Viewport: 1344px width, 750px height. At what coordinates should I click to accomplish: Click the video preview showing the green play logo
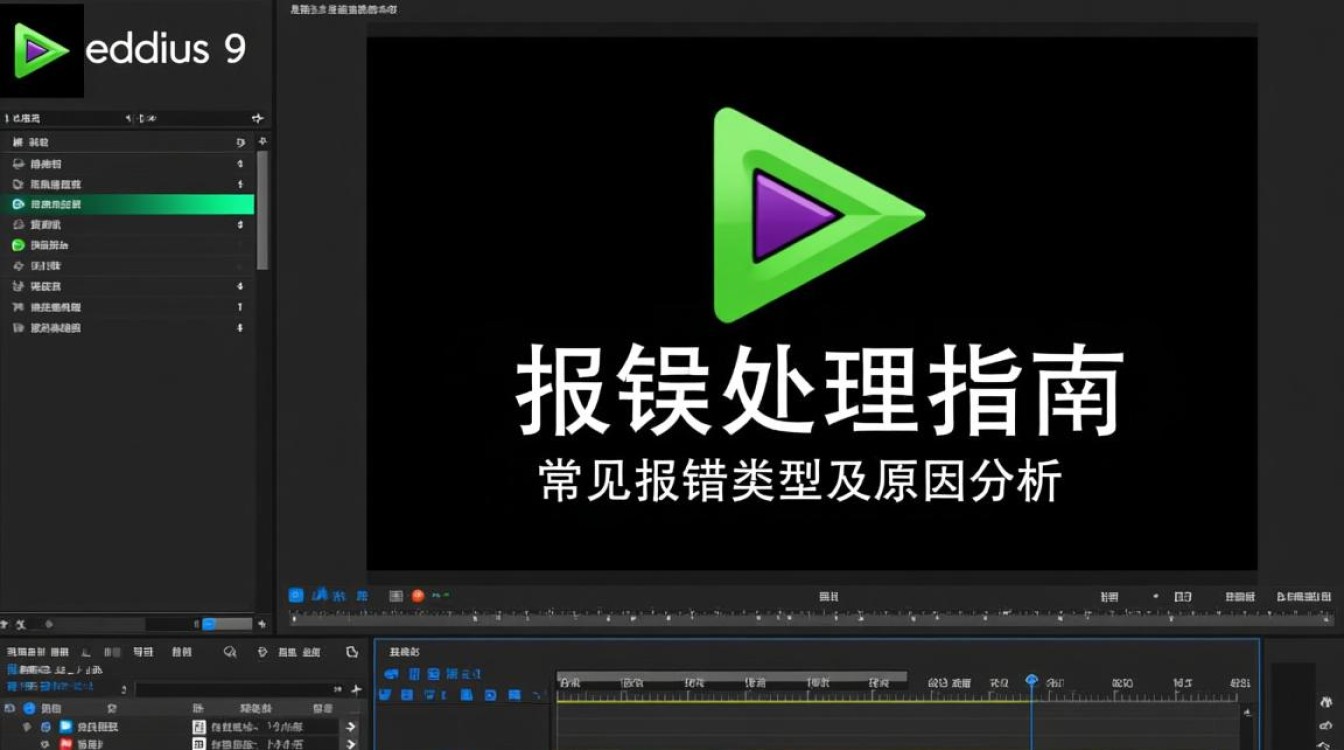tap(811, 304)
